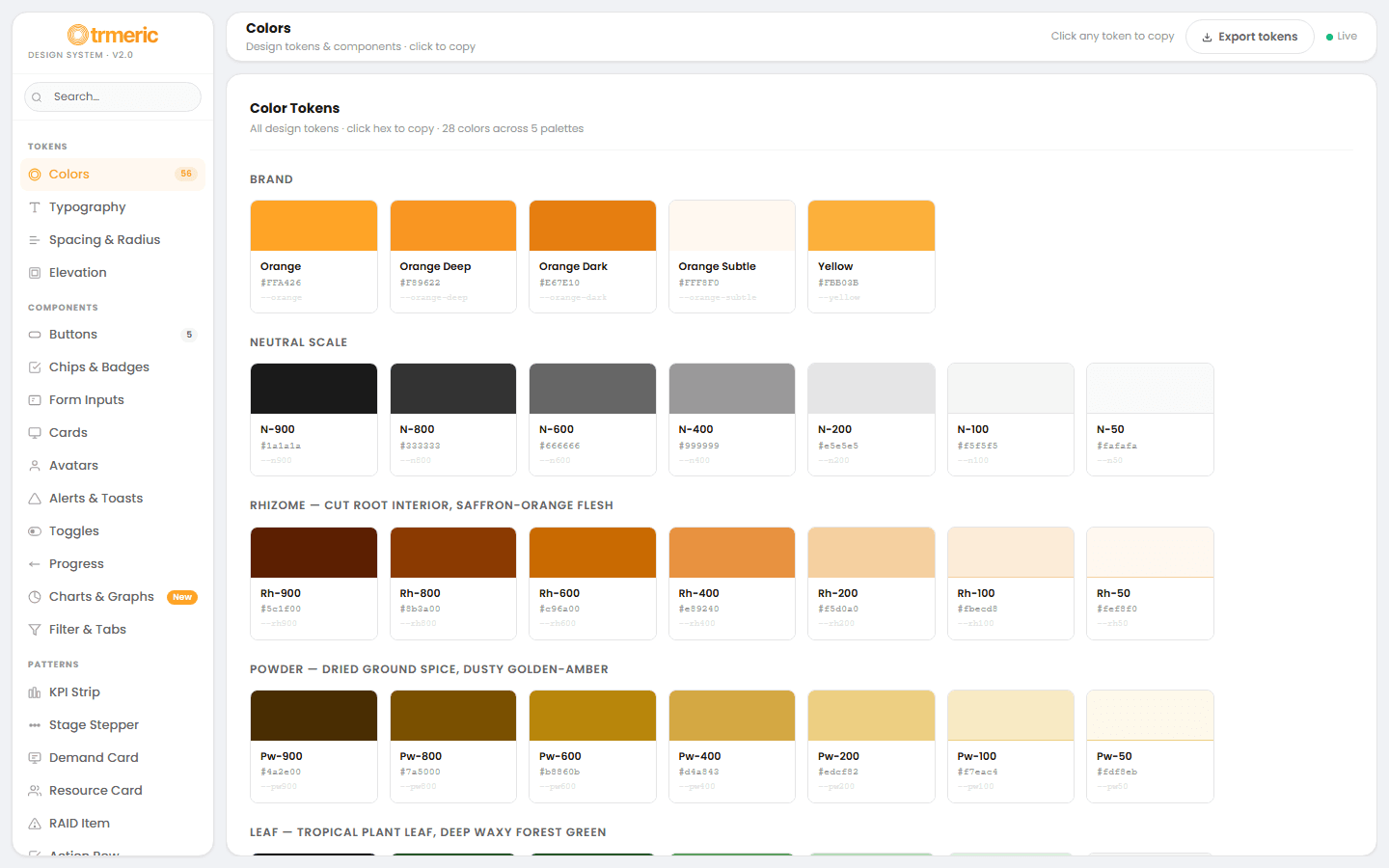Click the Stage Stepper dots icon
The height and width of the screenshot is (868, 1389).
click(35, 725)
